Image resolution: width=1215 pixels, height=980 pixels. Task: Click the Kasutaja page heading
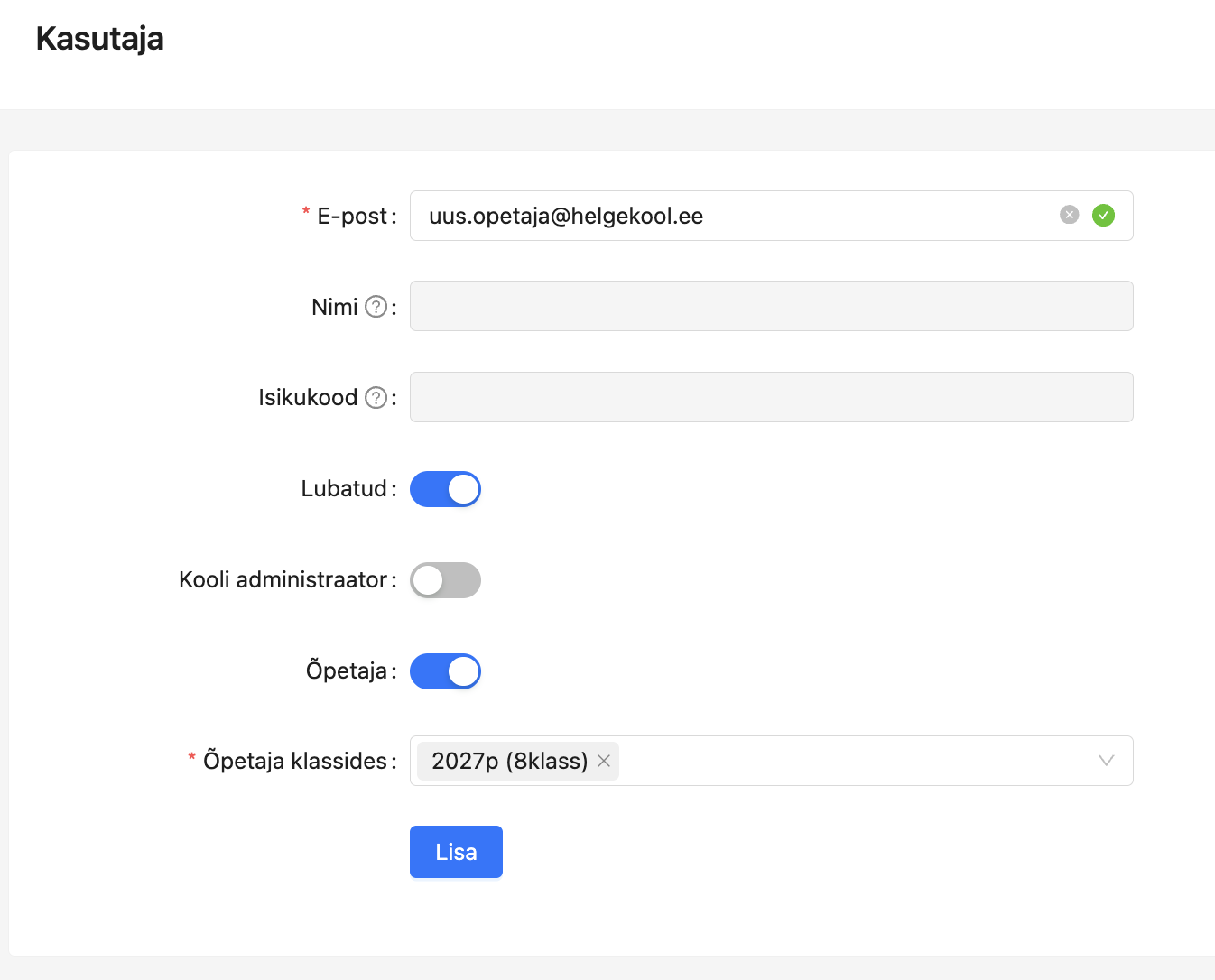pyautogui.click(x=100, y=39)
